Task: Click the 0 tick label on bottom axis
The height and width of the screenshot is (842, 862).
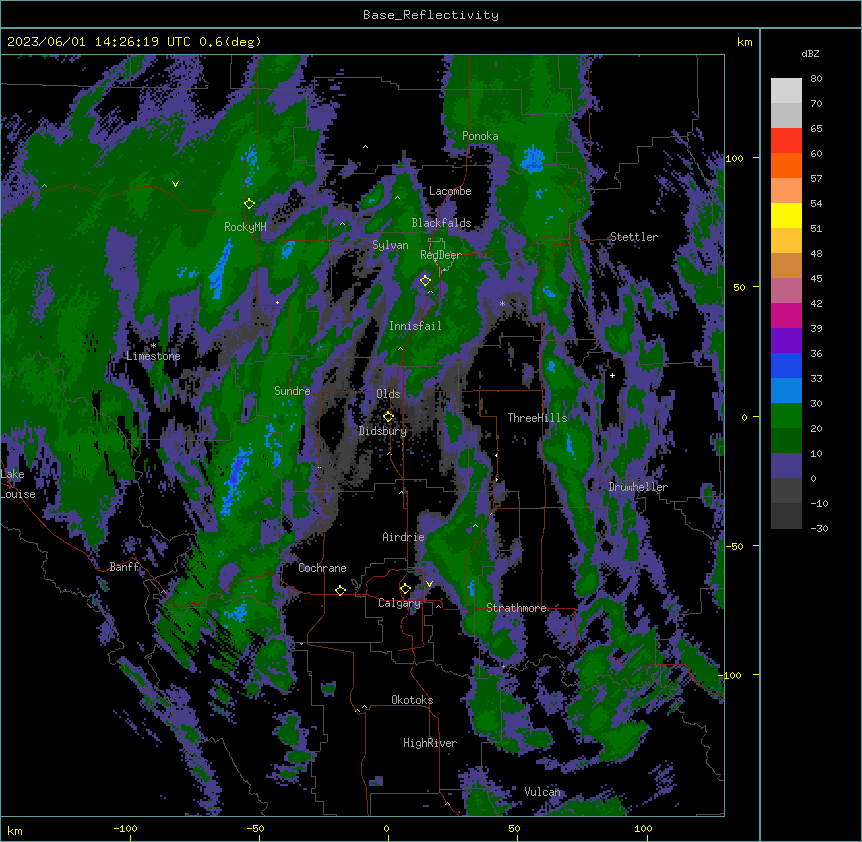Action: [386, 828]
